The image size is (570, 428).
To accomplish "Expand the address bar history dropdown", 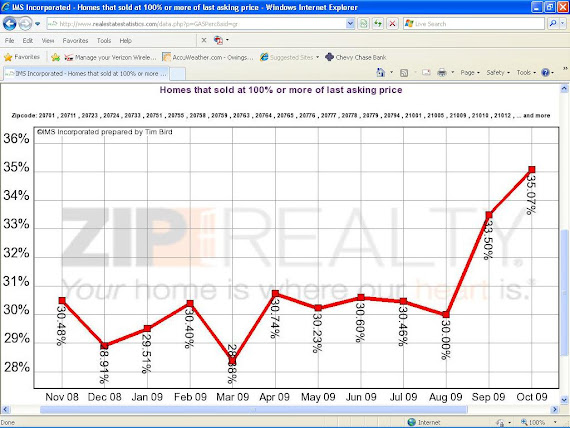I will coord(350,24).
